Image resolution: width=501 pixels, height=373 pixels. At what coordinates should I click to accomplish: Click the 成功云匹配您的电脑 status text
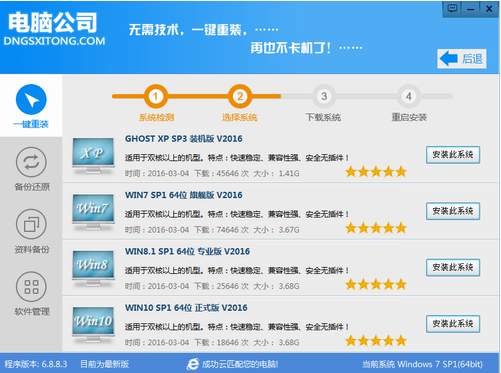pos(240,364)
